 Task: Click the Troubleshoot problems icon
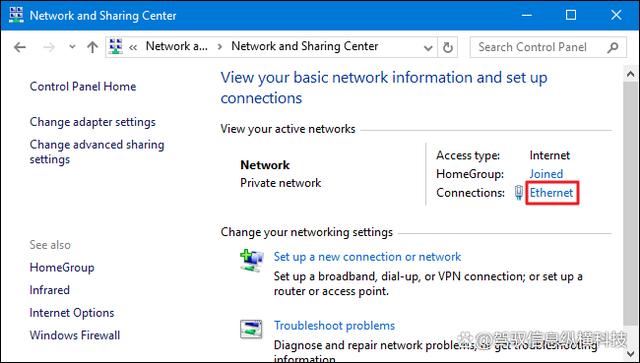pos(251,329)
